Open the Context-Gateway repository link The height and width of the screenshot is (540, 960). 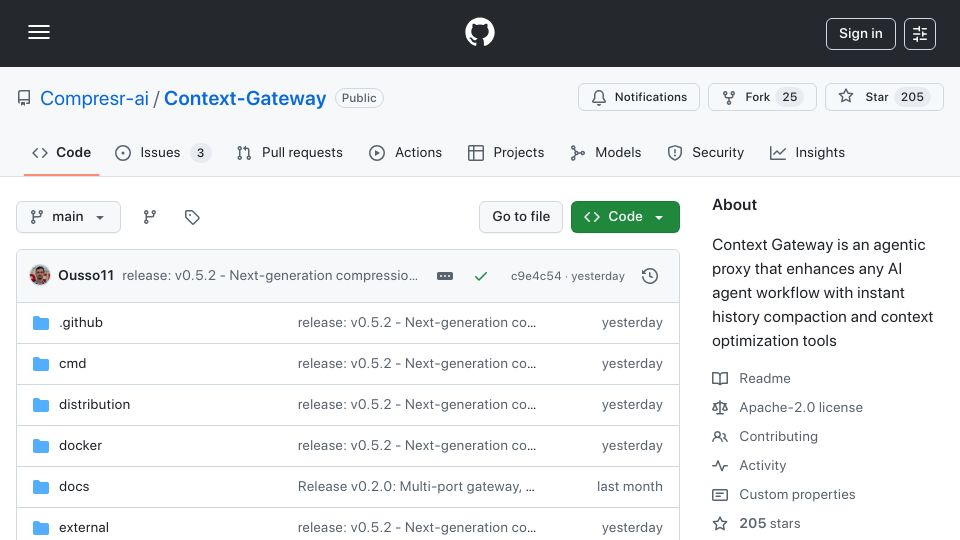245,98
